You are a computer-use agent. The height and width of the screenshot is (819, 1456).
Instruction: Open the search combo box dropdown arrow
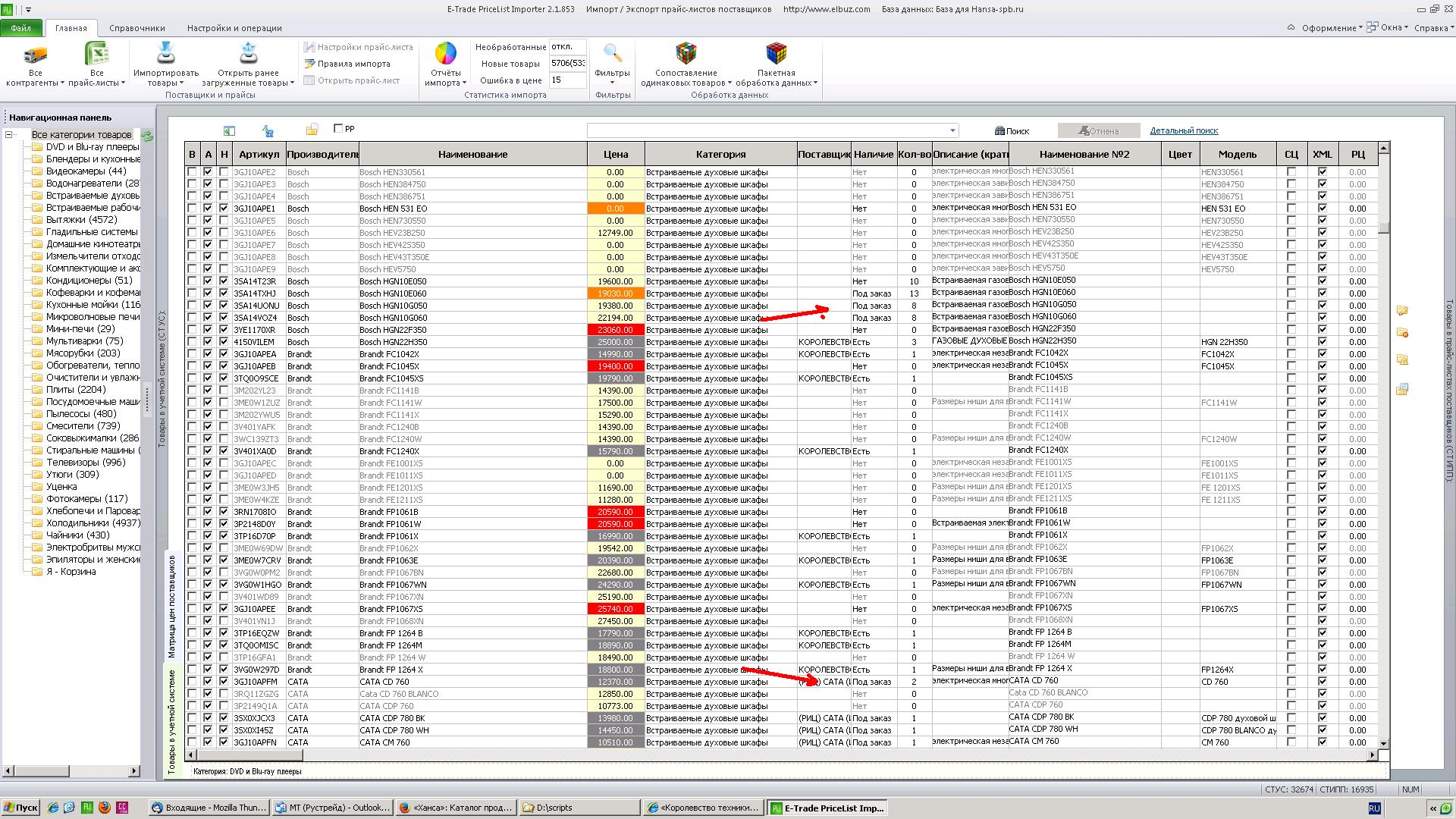pos(953,130)
